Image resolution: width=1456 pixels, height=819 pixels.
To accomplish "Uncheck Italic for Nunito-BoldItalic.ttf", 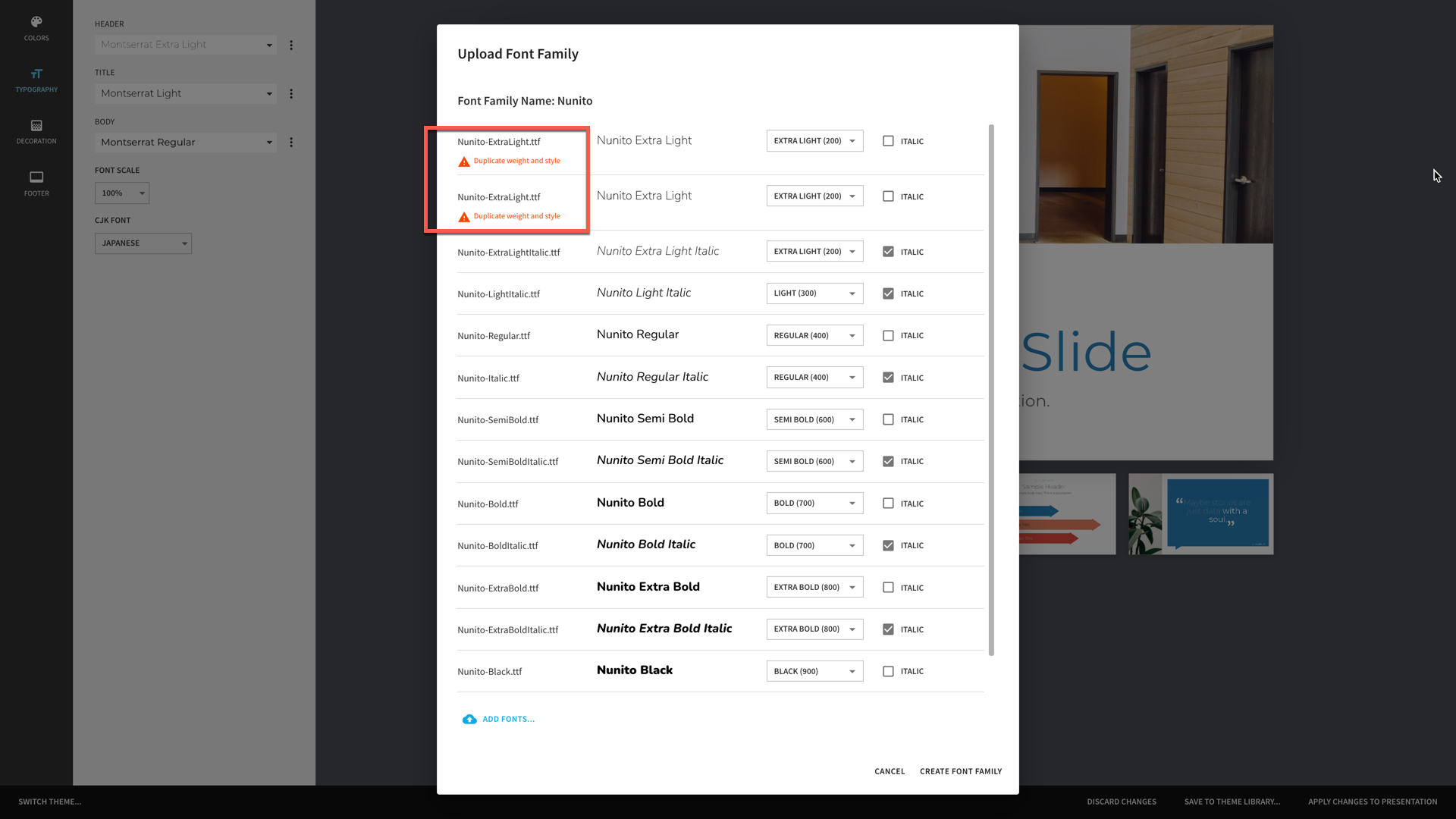I will click(x=888, y=545).
